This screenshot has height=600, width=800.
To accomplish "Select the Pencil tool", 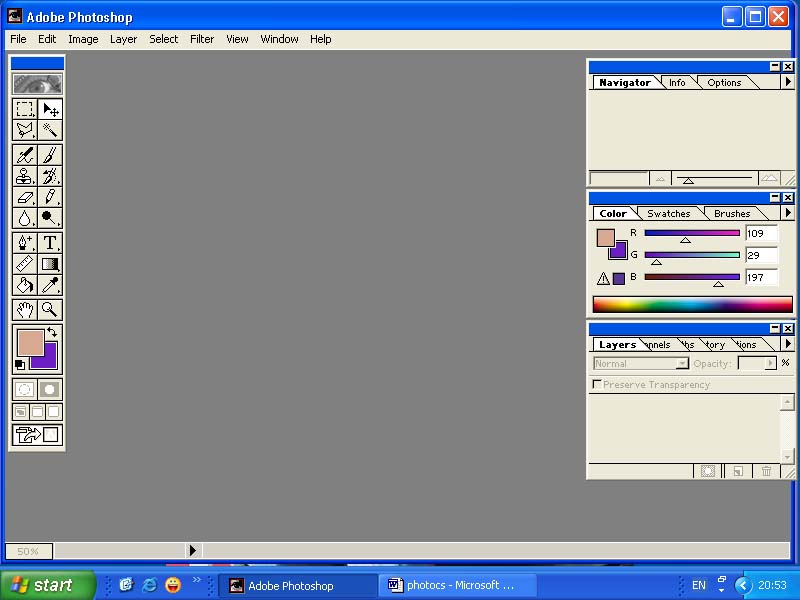I will coord(50,197).
